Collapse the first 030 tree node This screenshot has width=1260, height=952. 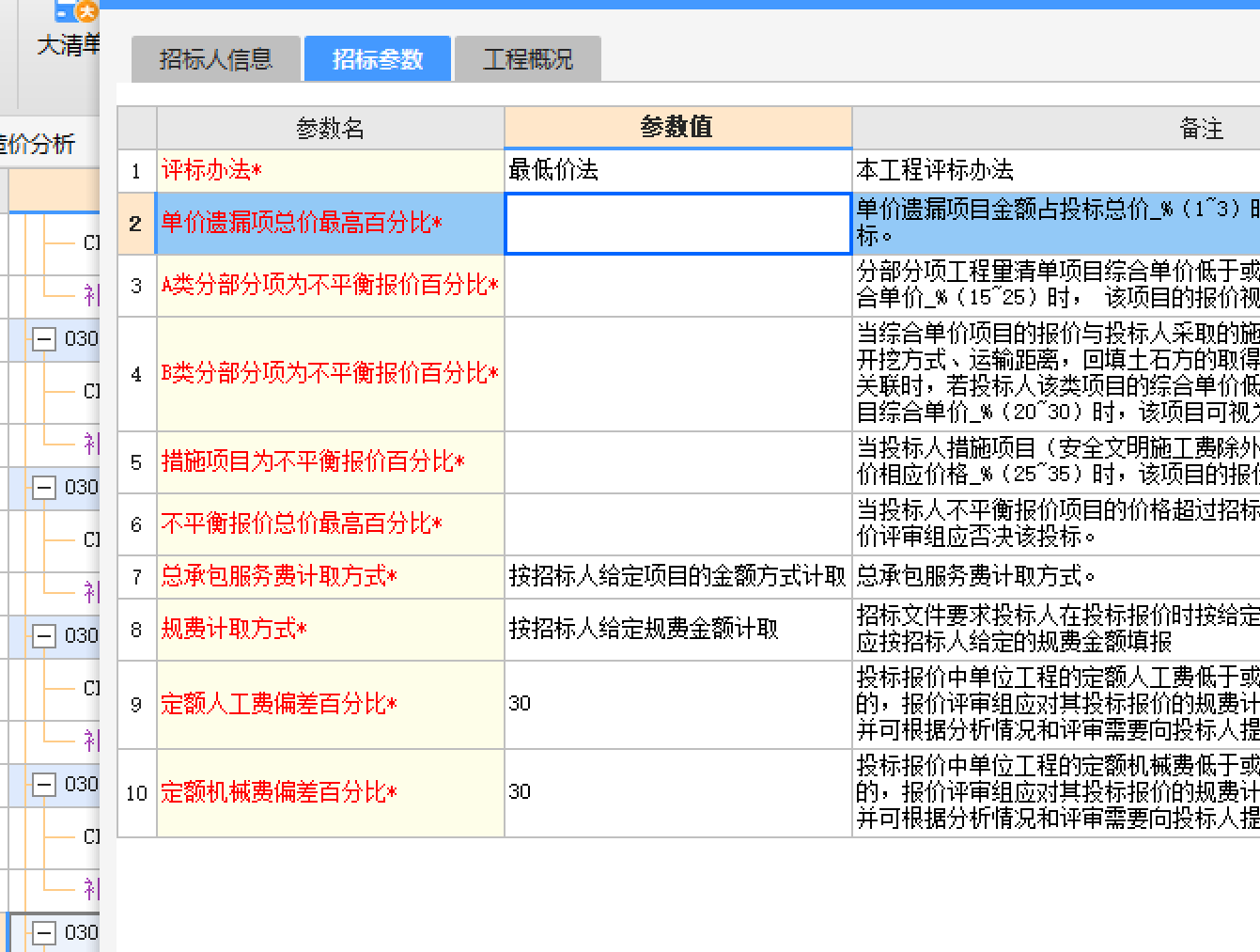tap(44, 338)
